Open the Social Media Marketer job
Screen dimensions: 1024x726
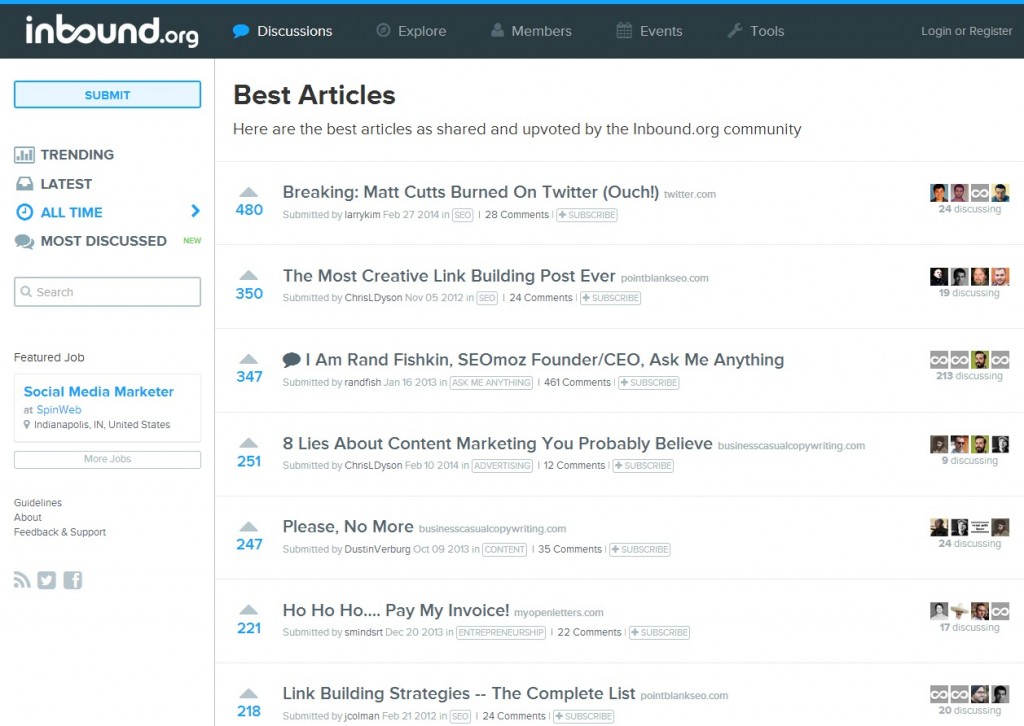(99, 392)
